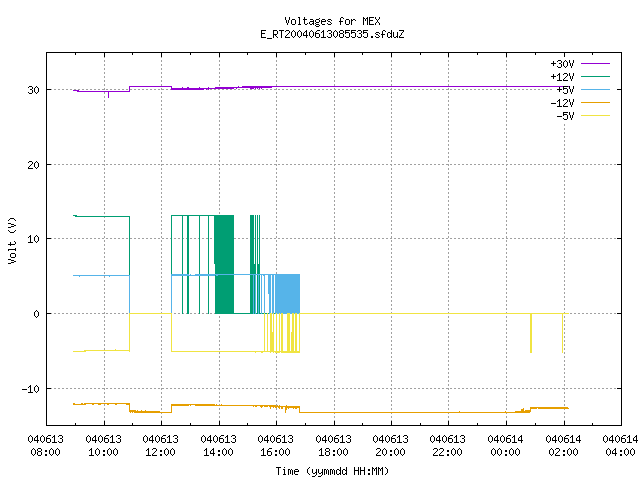Click y-axis tick label 20
The height and width of the screenshot is (480, 640).
point(33,165)
